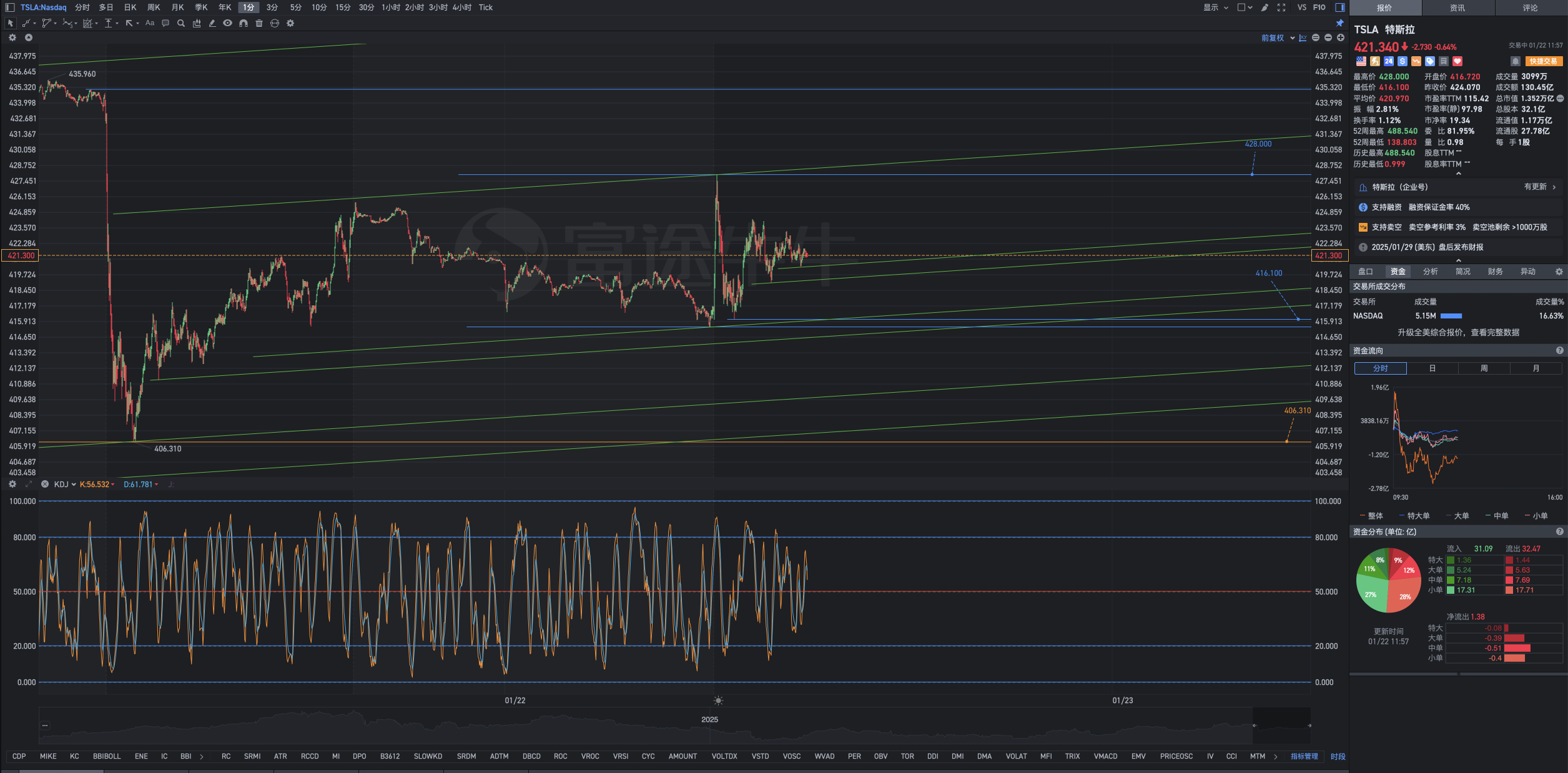This screenshot has width=1568, height=773.
Task: Select the 月 capital flow period
Action: tap(1536, 368)
